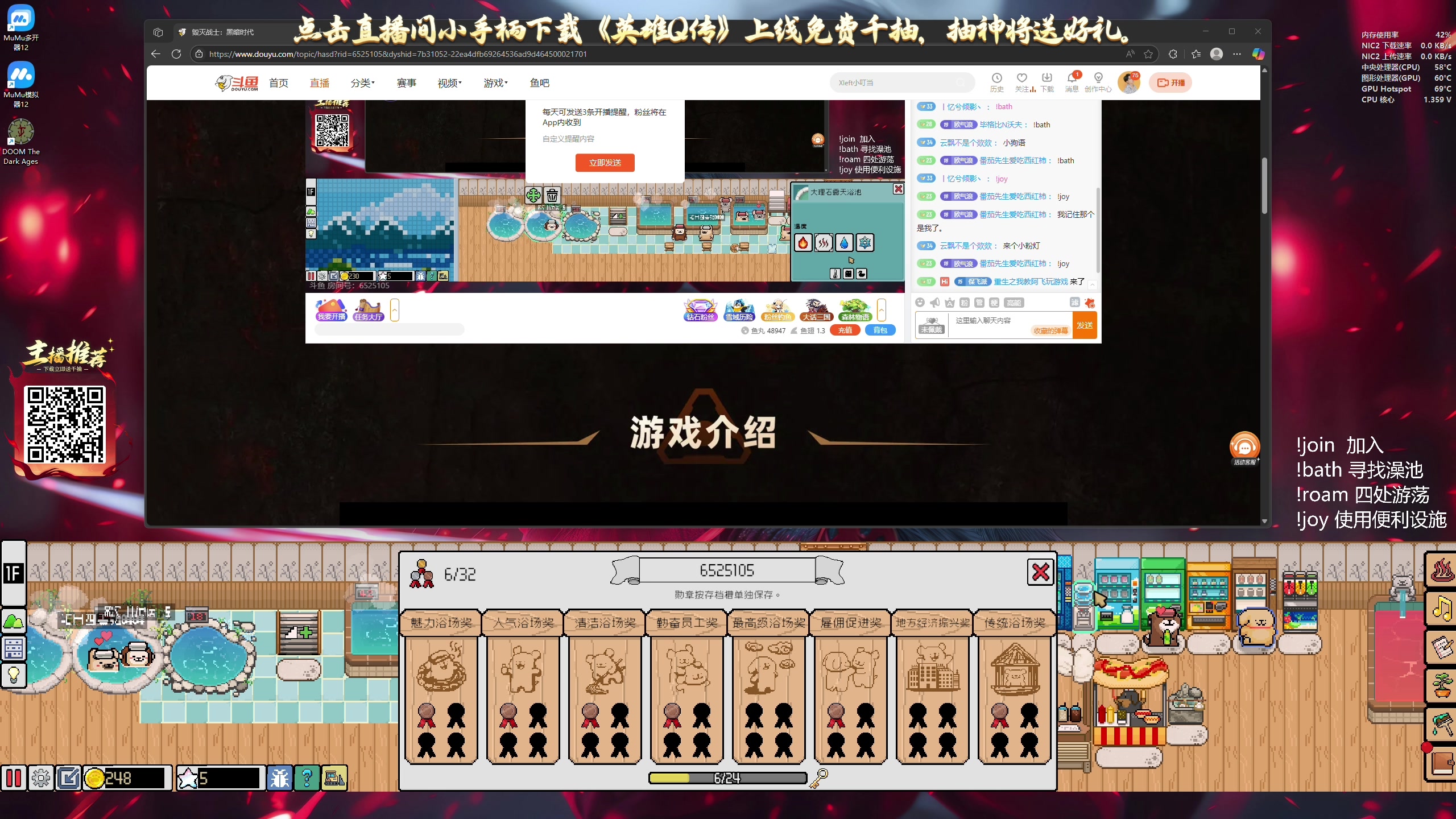The image size is (1456, 819).
Task: Open the blue question mark help icon
Action: pos(307,777)
